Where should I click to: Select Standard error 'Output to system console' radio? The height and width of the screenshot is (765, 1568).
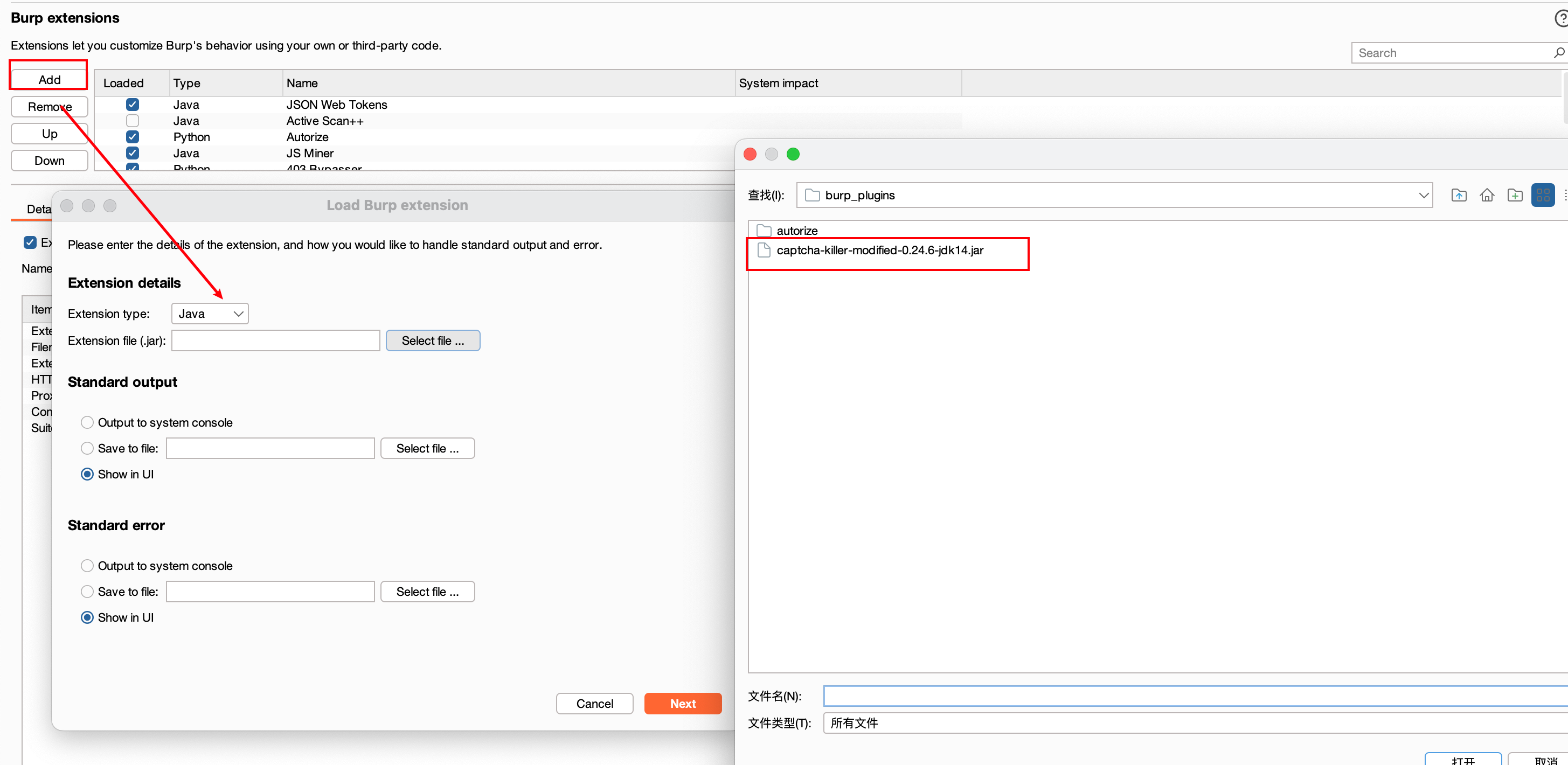pos(87,566)
